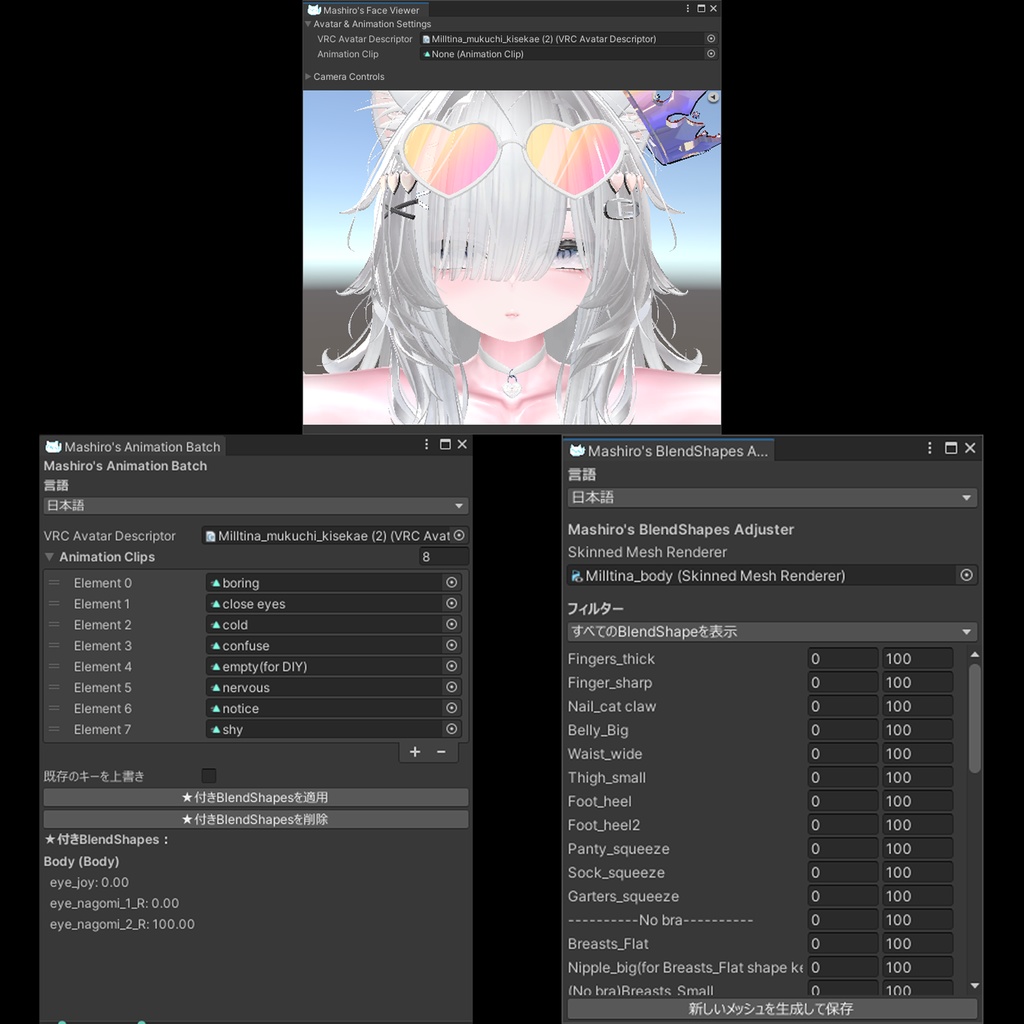1024x1024 pixels.
Task: Click the object picker icon for VRC Avatar Descriptor
Action: click(710, 39)
